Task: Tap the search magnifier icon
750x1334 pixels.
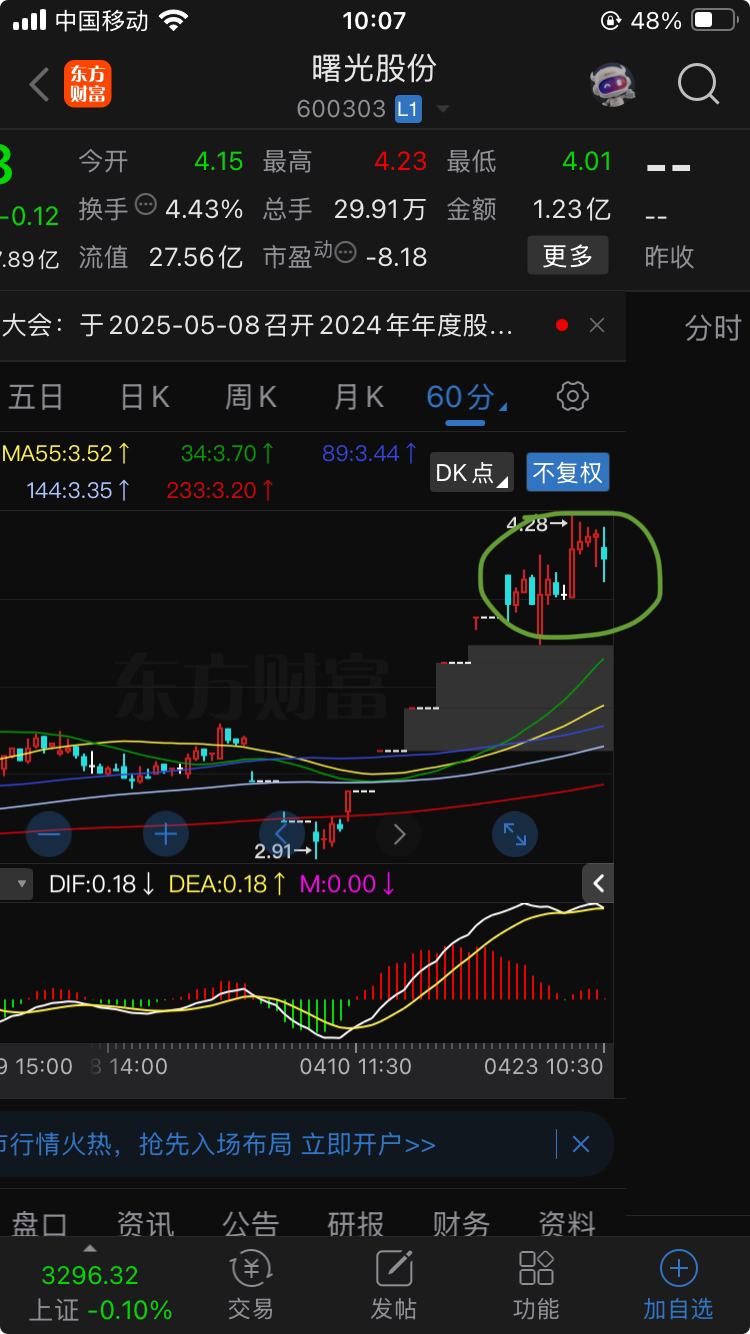Action: click(698, 85)
